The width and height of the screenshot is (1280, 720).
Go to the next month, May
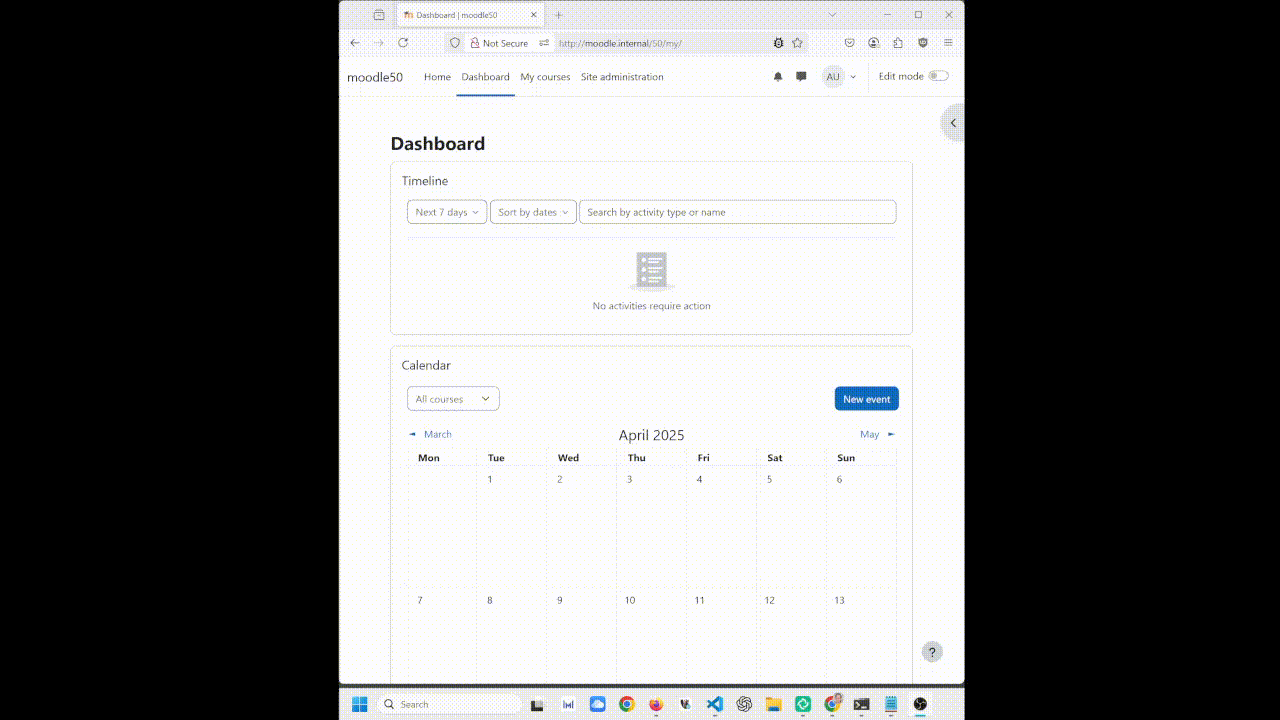pos(878,434)
